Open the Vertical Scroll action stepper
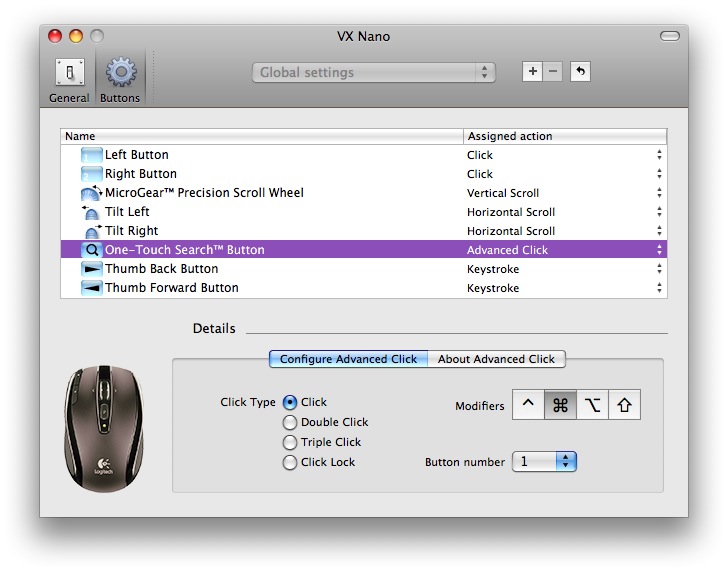This screenshot has width=728, height=572. tap(659, 193)
